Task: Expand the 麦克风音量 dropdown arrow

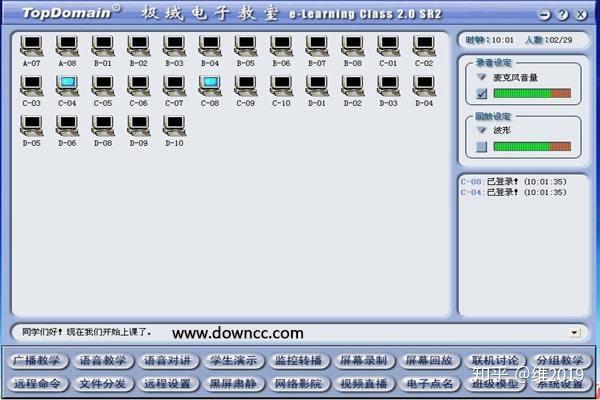Action: tap(481, 77)
